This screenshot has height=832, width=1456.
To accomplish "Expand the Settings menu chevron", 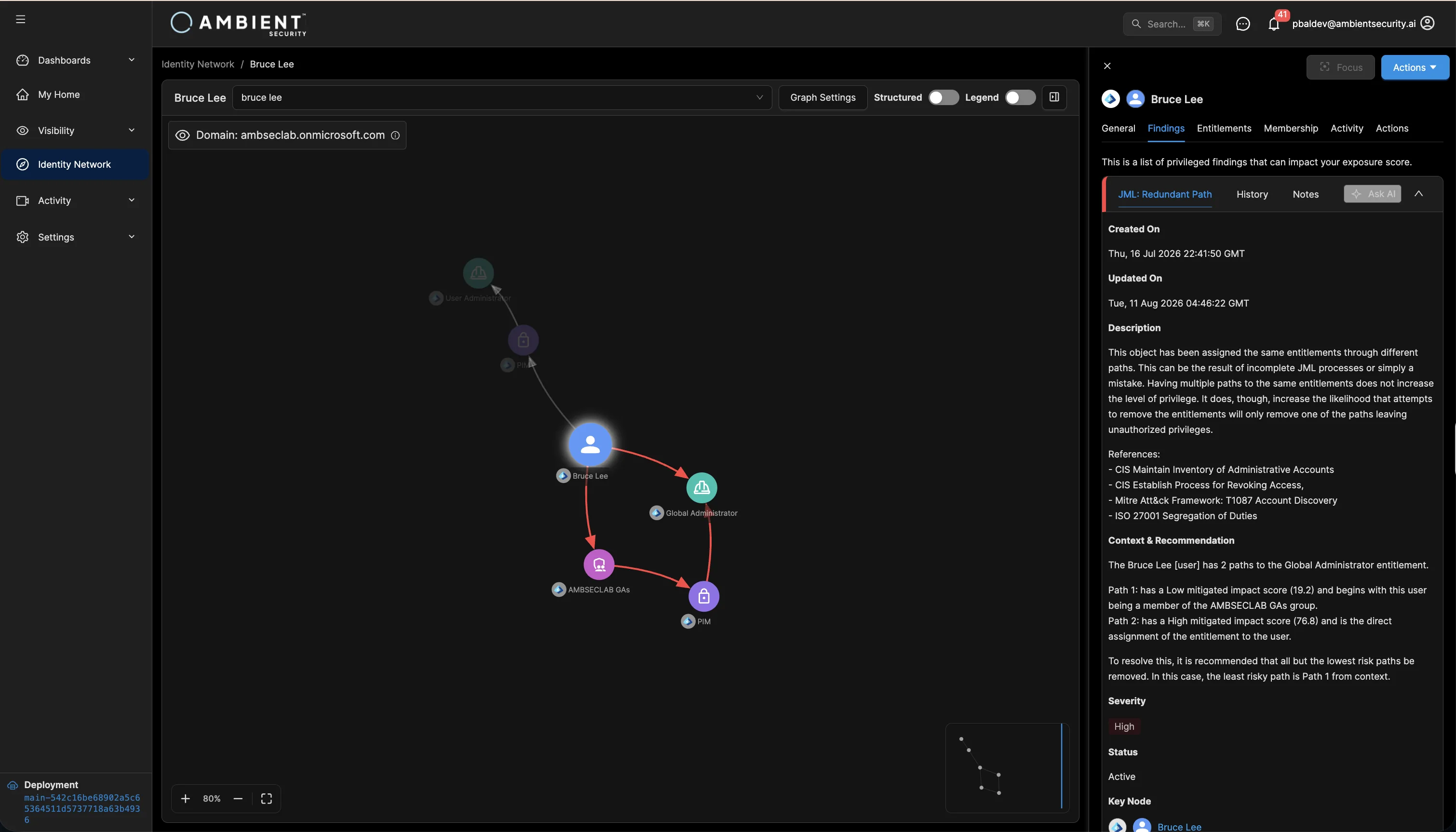I will (x=132, y=236).
